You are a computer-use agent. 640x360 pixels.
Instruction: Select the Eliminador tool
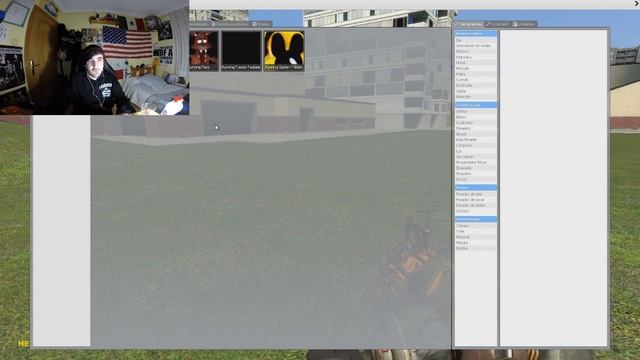point(476,168)
